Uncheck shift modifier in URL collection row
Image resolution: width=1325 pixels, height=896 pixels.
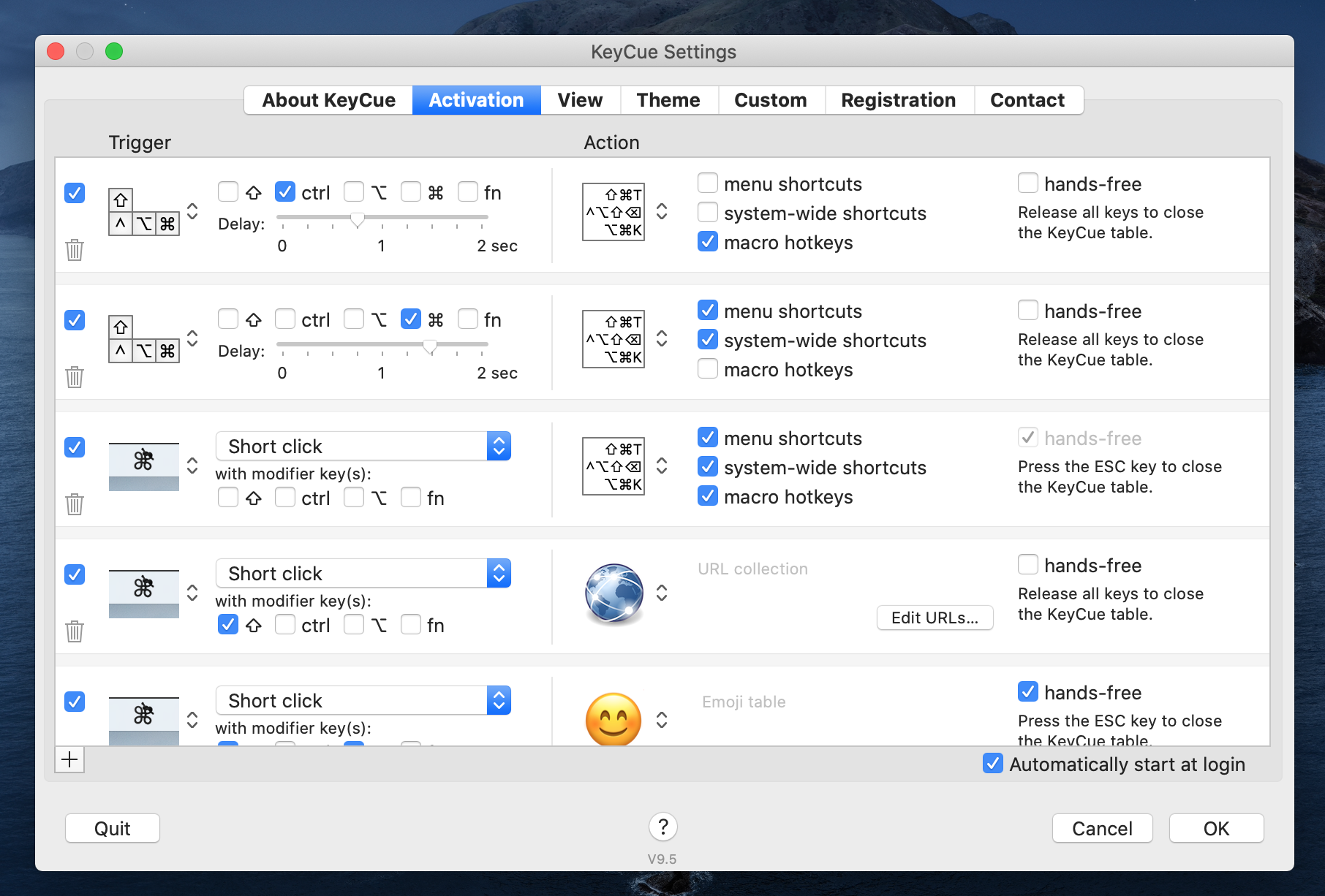click(x=228, y=625)
